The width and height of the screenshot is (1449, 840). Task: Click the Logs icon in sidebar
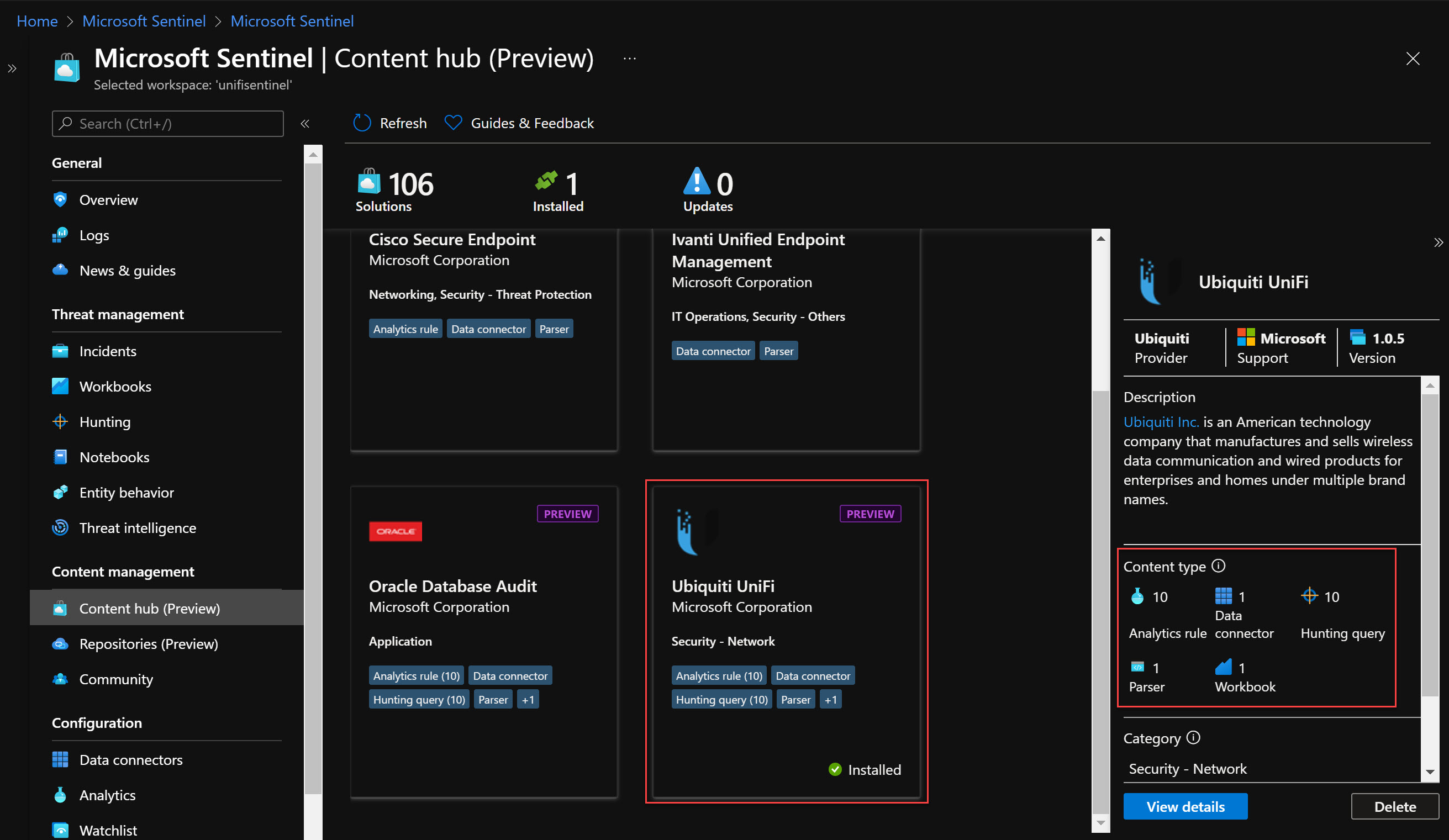pos(60,235)
